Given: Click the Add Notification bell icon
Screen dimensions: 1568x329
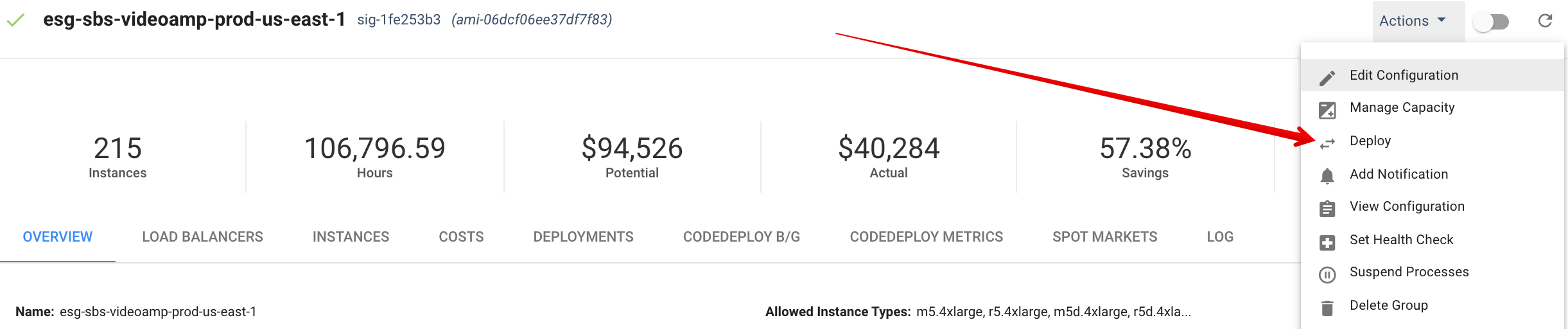Looking at the screenshot, I should [1327, 176].
